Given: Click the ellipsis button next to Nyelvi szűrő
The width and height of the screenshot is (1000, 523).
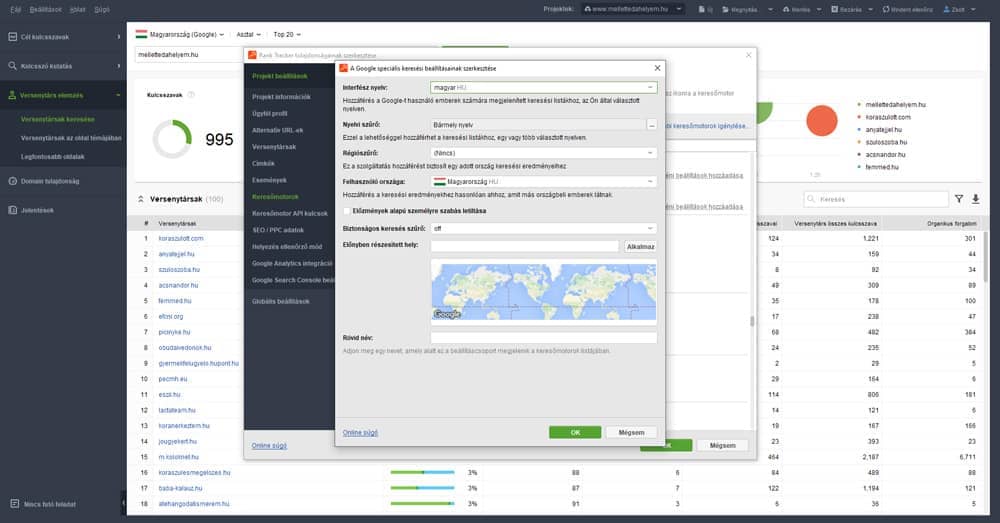Looking at the screenshot, I should (652, 125).
